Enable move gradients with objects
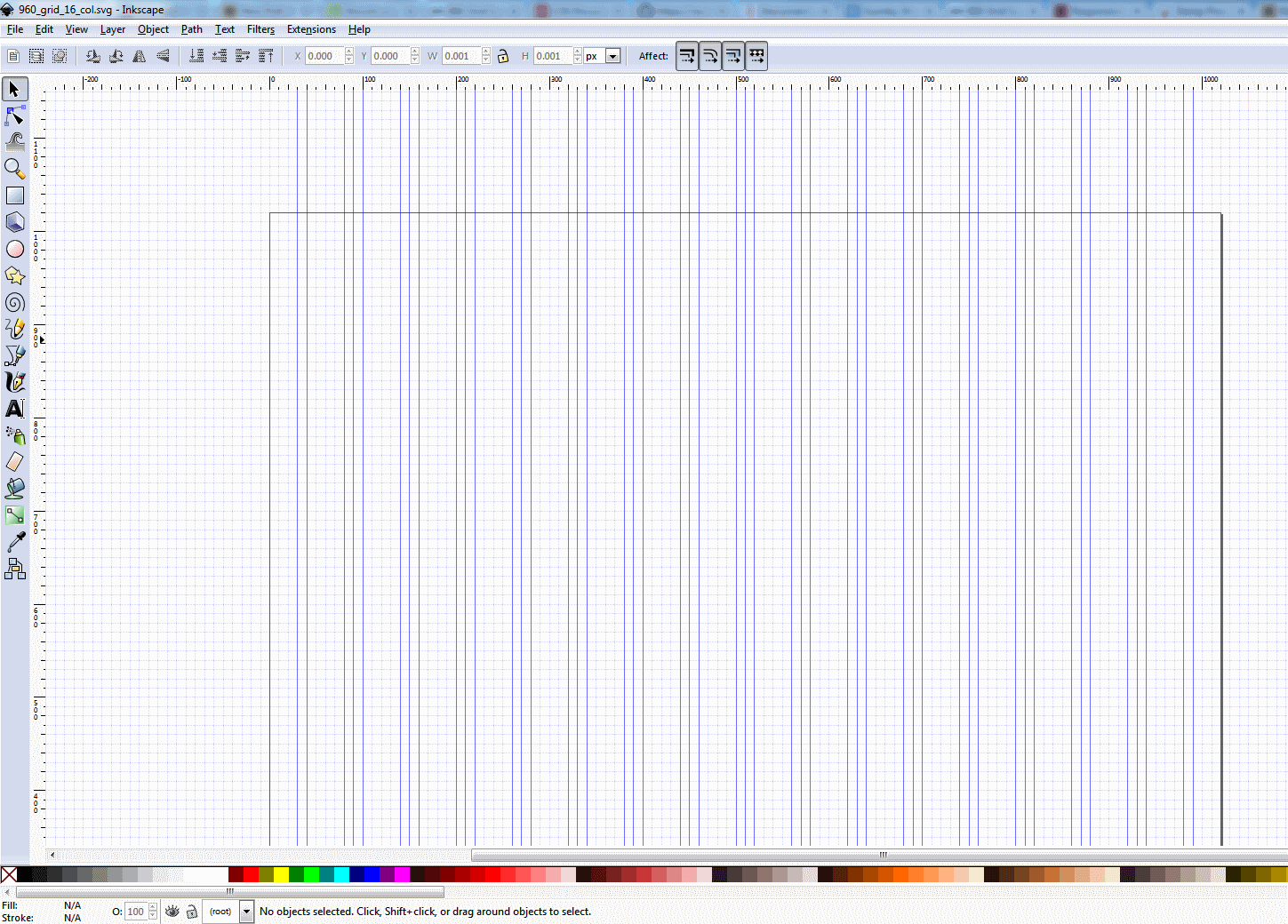 click(x=732, y=55)
